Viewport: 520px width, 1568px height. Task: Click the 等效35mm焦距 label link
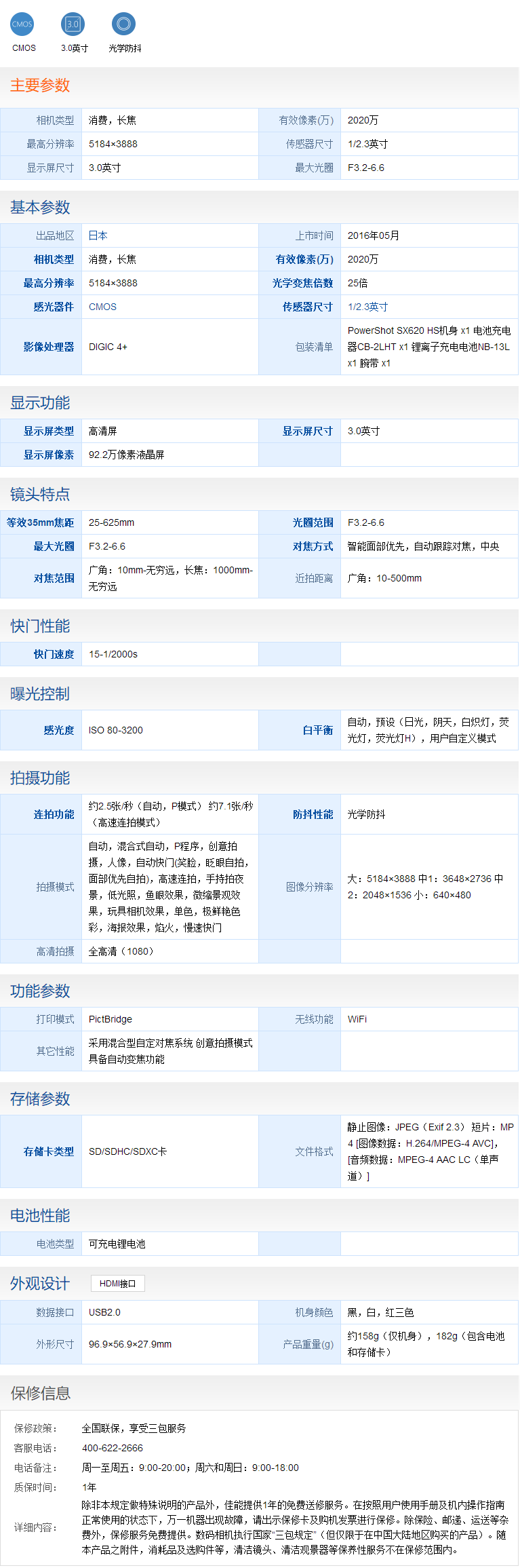tap(41, 522)
